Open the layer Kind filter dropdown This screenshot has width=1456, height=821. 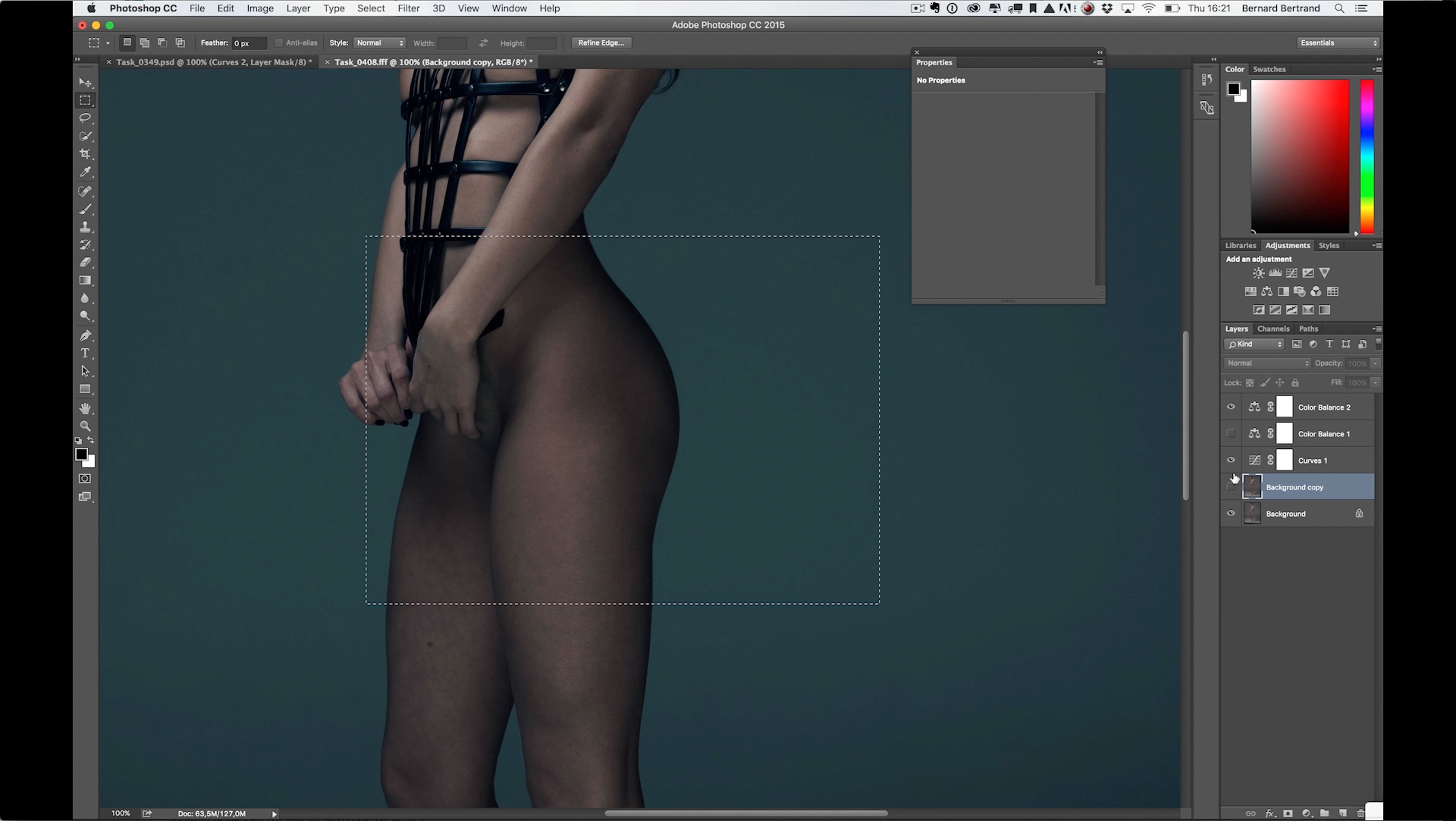[1254, 344]
